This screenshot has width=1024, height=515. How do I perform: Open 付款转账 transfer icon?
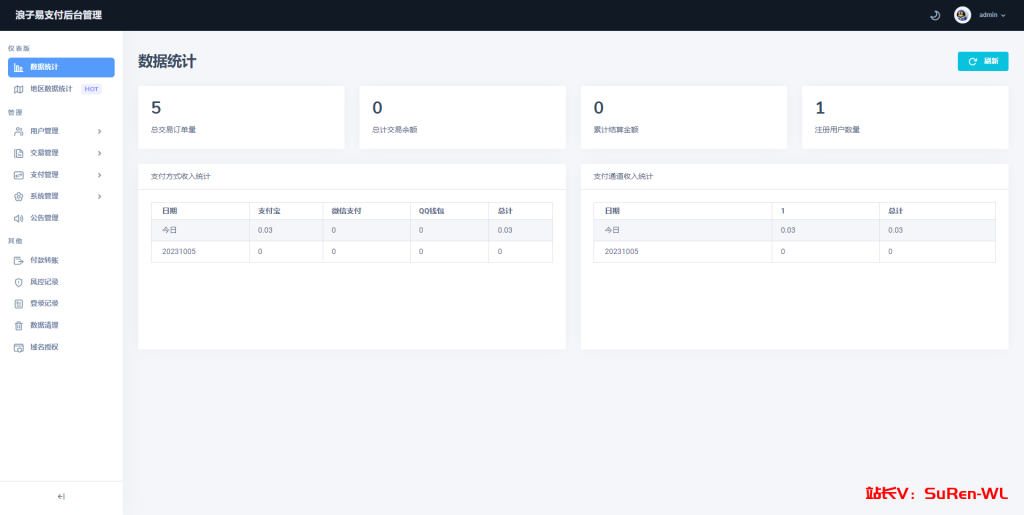19,260
